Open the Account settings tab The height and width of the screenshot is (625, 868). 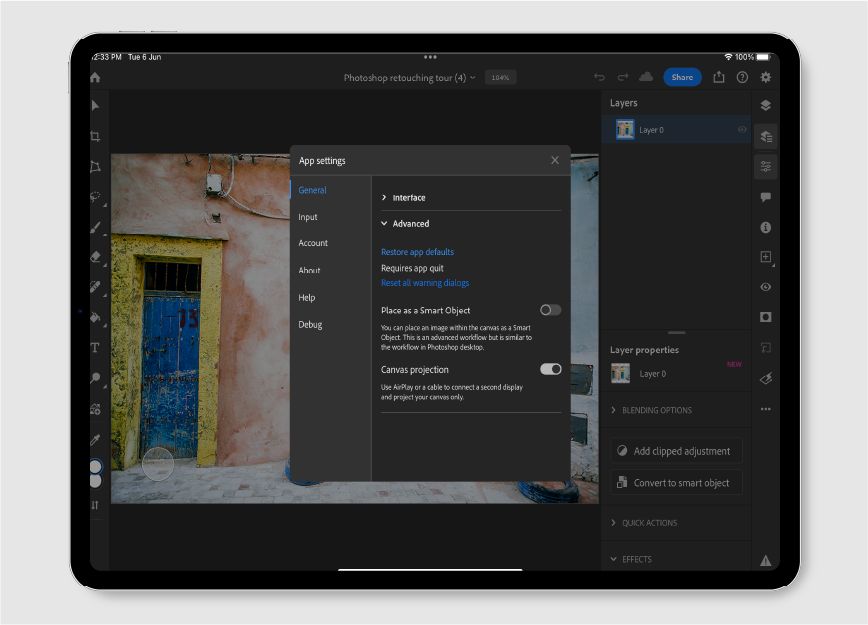(313, 243)
